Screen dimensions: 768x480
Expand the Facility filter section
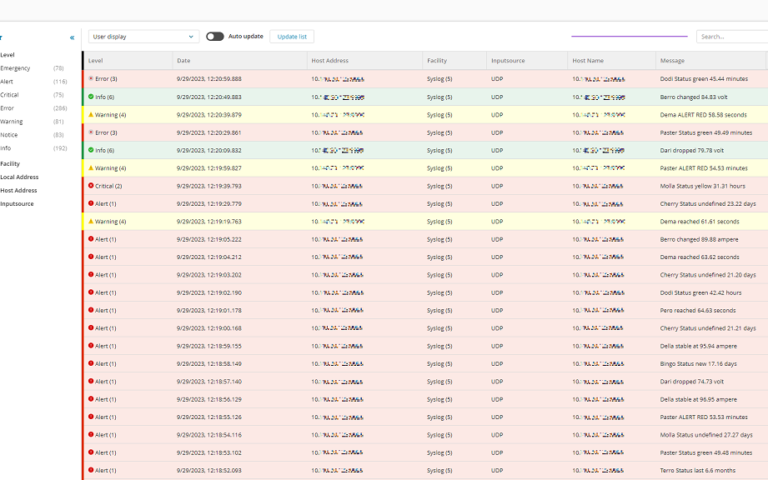click(x=10, y=163)
